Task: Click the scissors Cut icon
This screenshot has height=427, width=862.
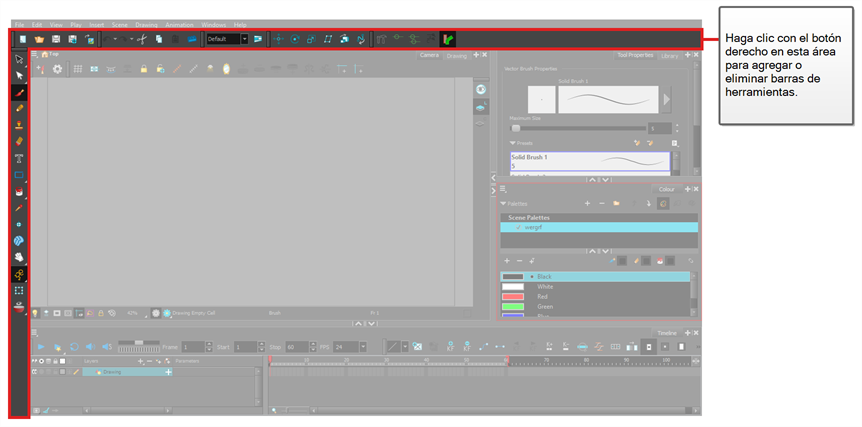Action: click(x=142, y=39)
